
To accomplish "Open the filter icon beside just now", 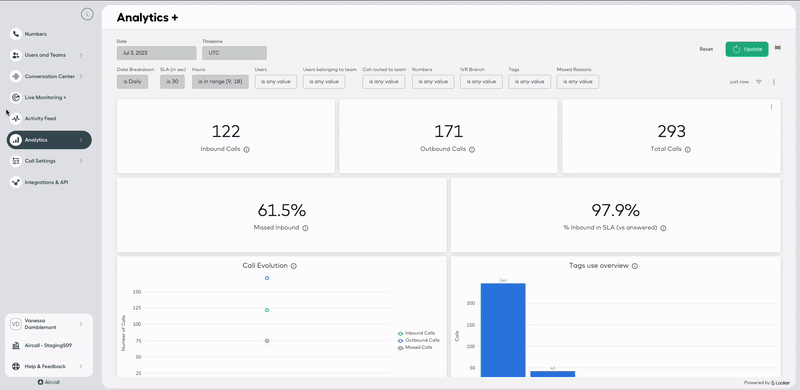I will [x=759, y=82].
